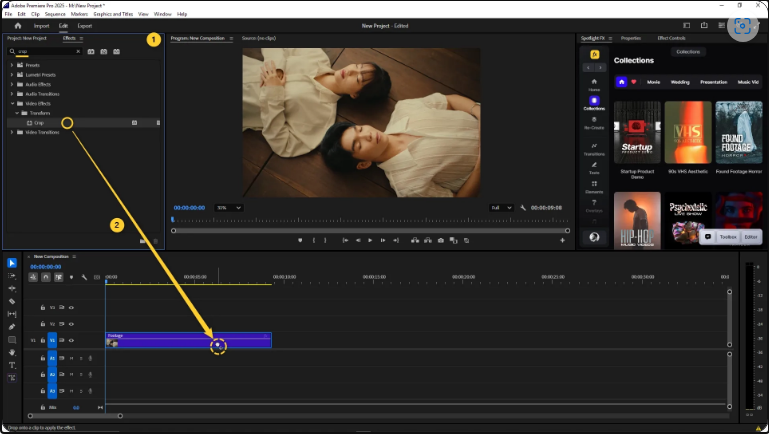Open the button editor plus icon
Image resolution: width=769 pixels, height=434 pixels.
[x=562, y=240]
